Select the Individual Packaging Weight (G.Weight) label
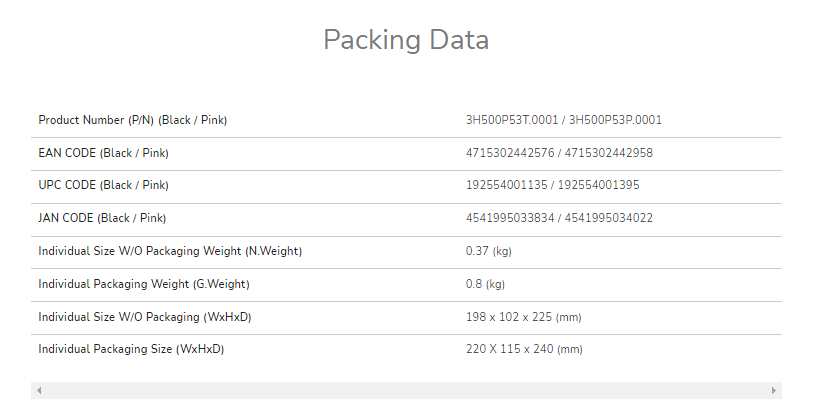The width and height of the screenshot is (820, 414). click(144, 284)
